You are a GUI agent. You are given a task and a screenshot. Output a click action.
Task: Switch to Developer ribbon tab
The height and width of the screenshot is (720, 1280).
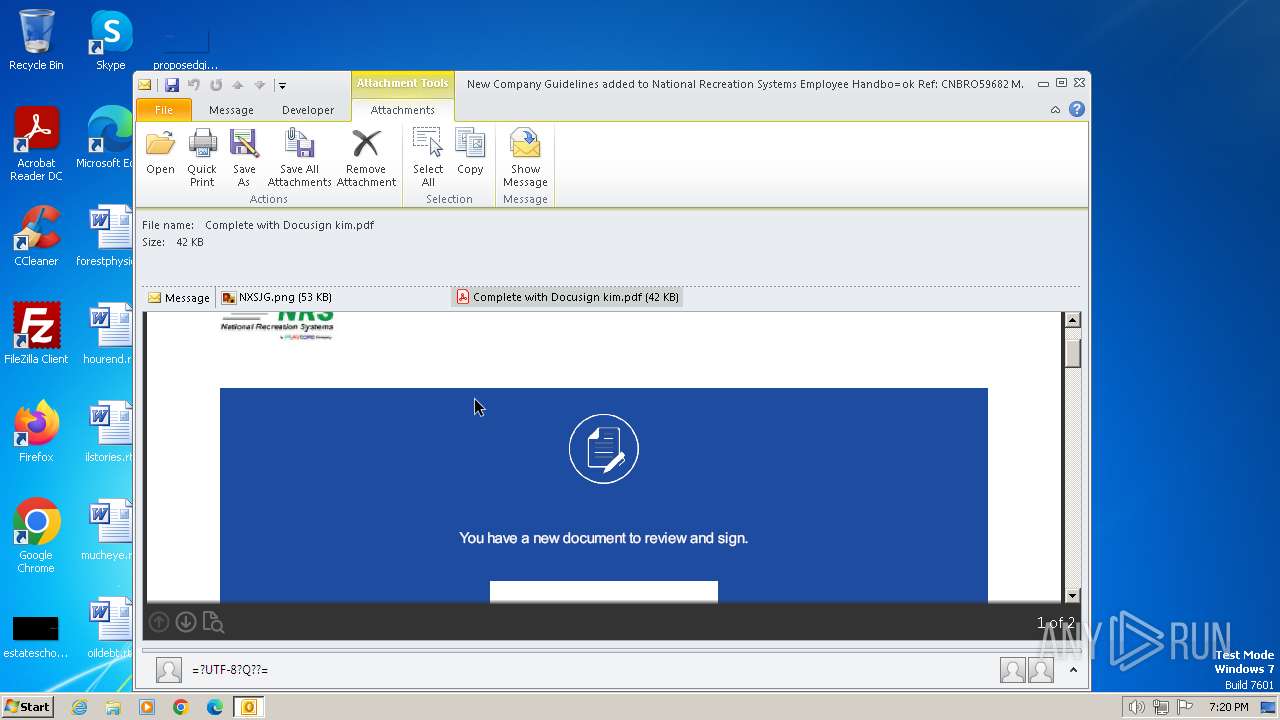[x=308, y=110]
